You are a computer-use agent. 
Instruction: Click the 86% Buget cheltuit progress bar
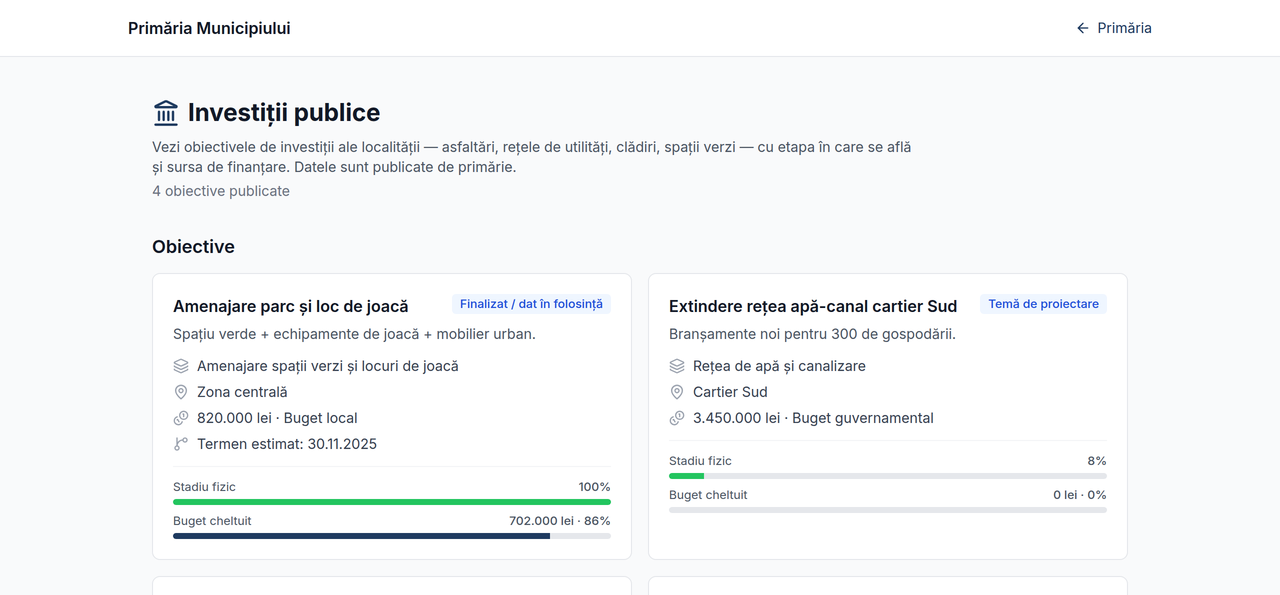392,536
